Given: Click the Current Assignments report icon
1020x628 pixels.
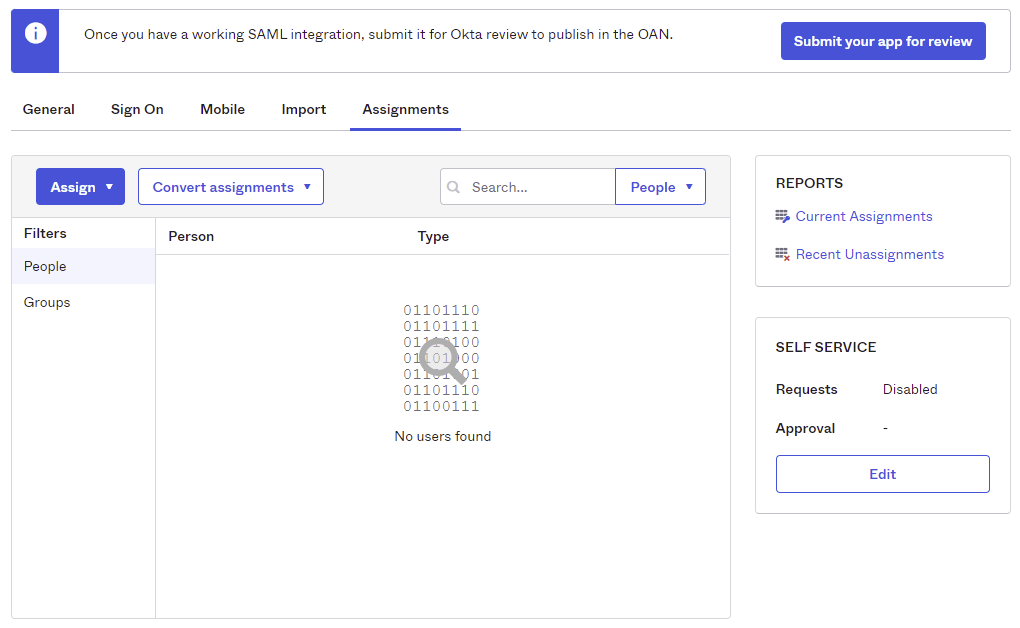Looking at the screenshot, I should click(782, 216).
